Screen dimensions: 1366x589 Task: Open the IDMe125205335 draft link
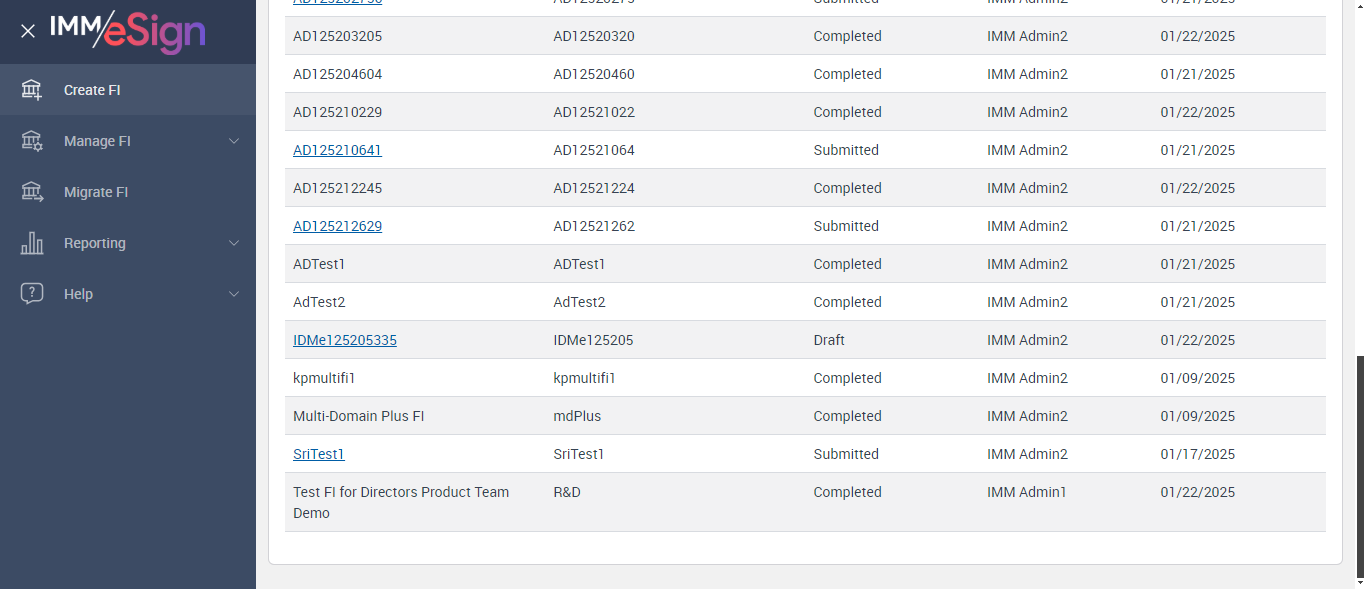point(344,340)
